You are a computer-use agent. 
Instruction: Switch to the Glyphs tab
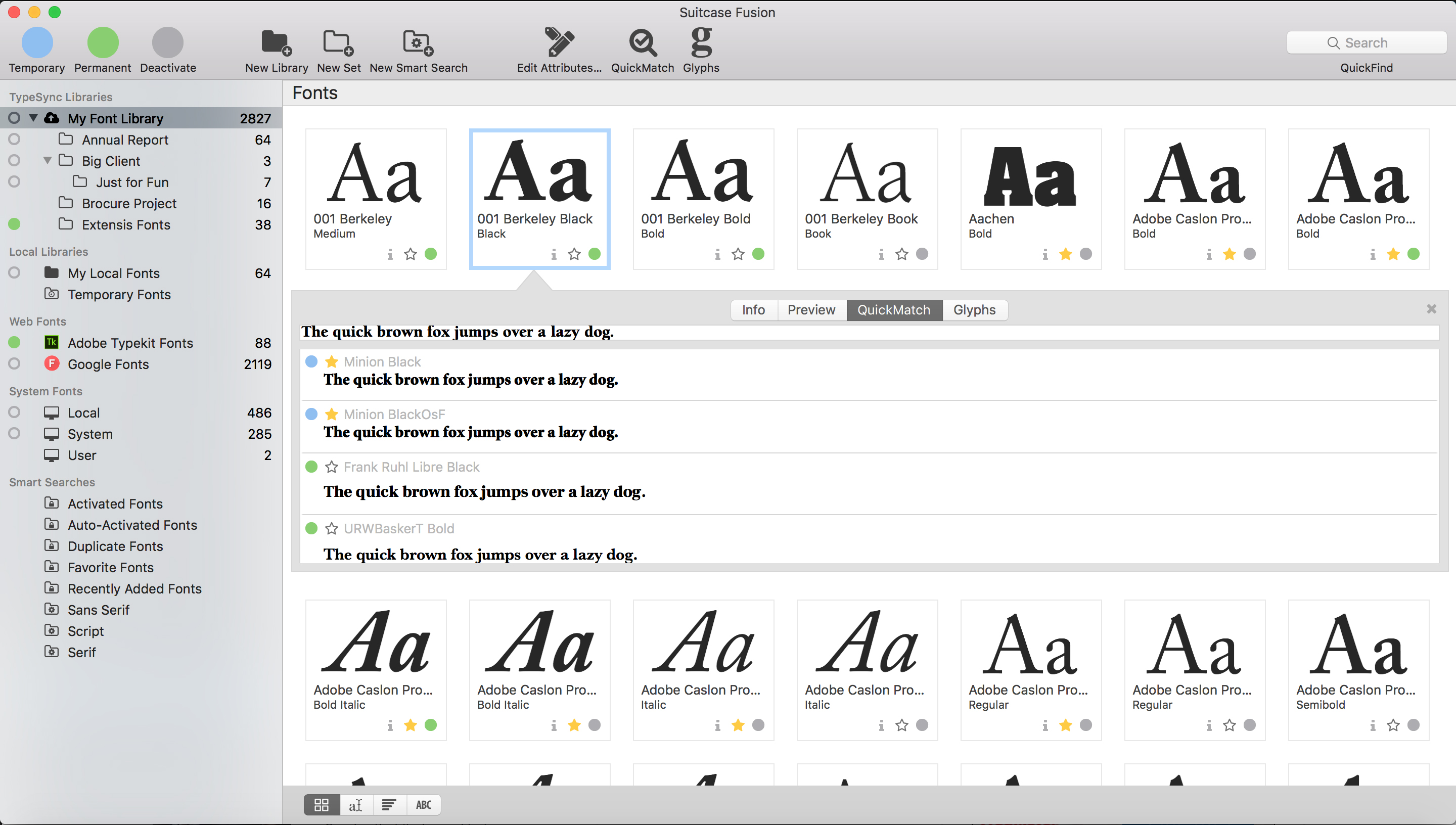(x=973, y=310)
